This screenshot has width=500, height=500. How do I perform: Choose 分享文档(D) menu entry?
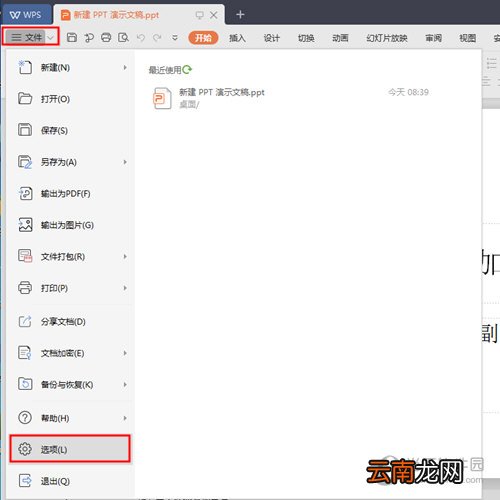70,322
